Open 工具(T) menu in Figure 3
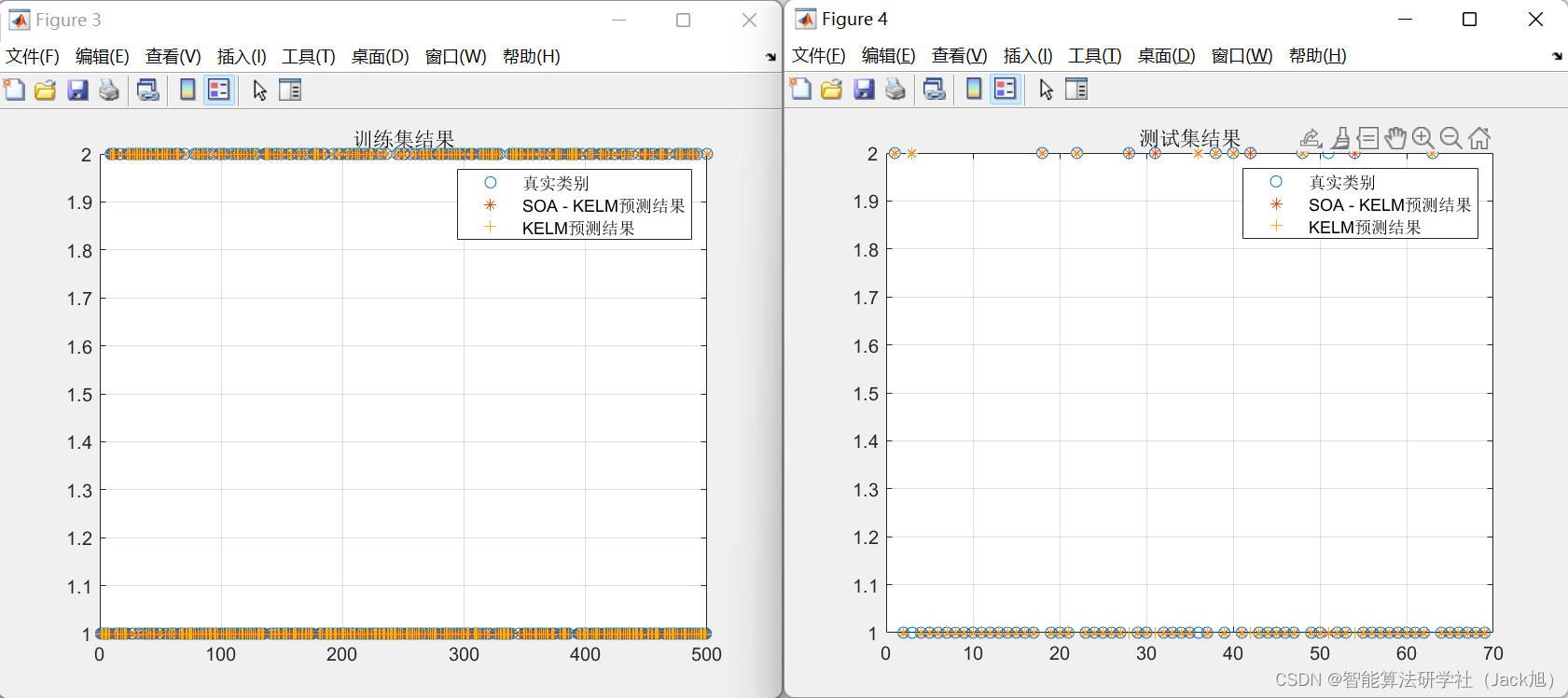 [309, 56]
